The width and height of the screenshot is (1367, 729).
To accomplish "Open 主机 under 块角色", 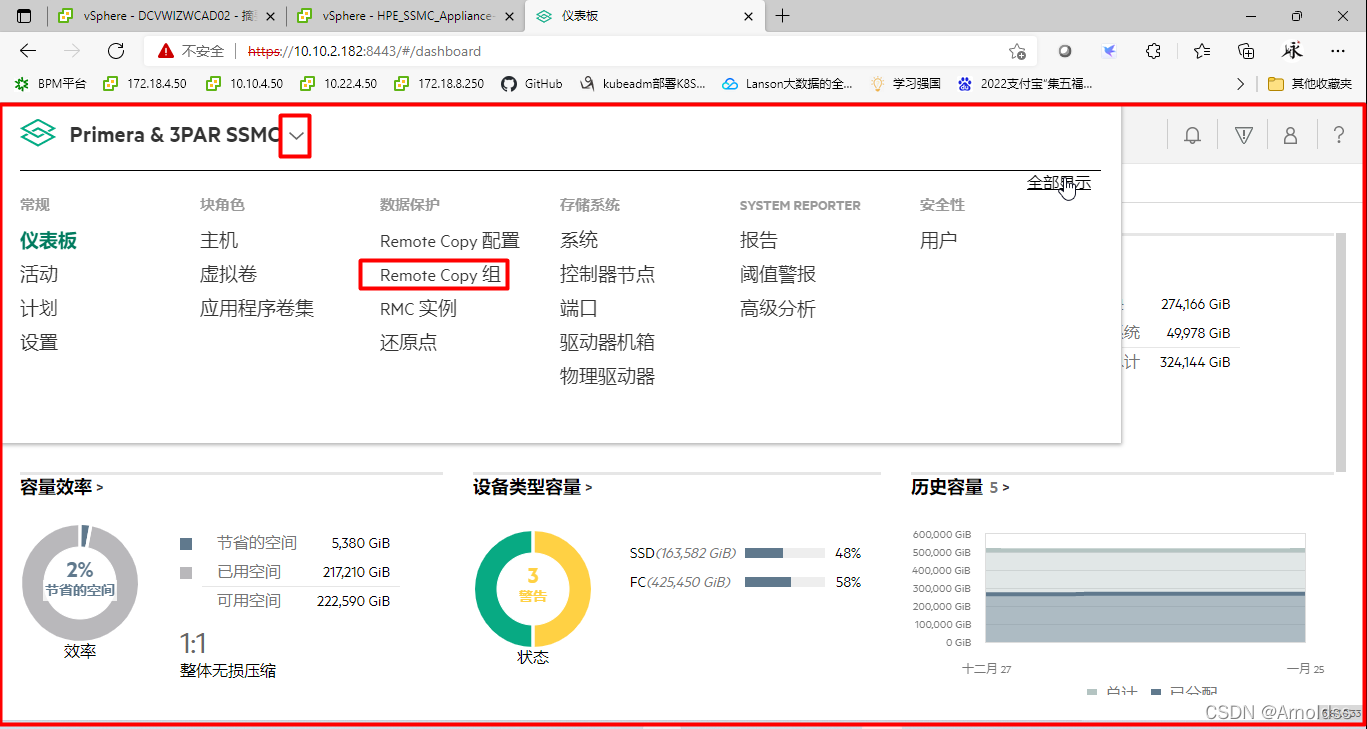I will coord(219,241).
